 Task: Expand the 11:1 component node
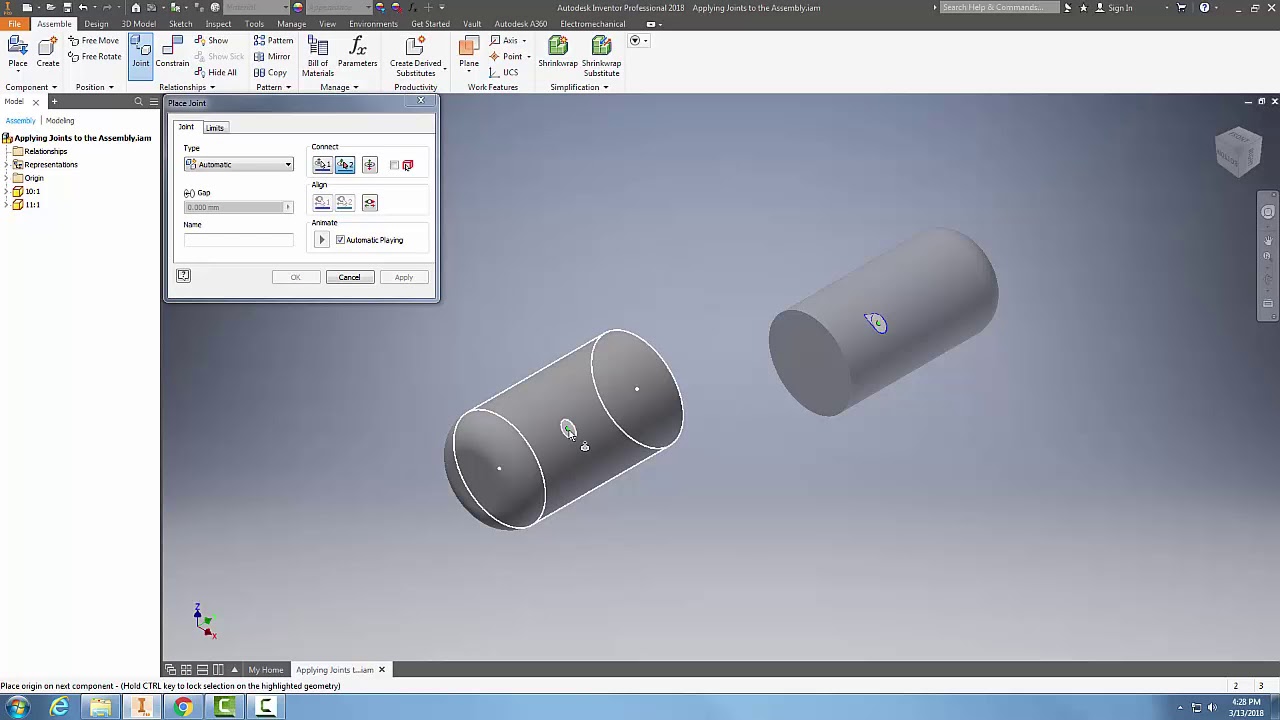point(6,205)
